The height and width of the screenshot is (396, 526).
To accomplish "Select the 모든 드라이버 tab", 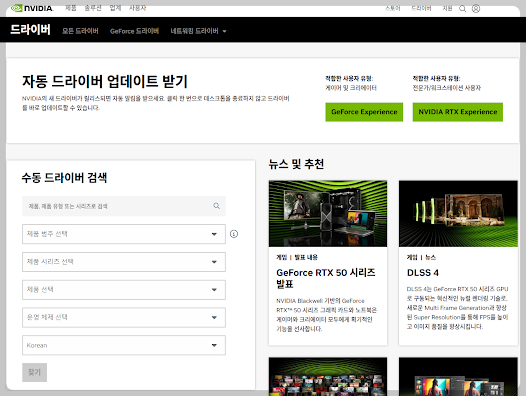I will [x=80, y=31].
